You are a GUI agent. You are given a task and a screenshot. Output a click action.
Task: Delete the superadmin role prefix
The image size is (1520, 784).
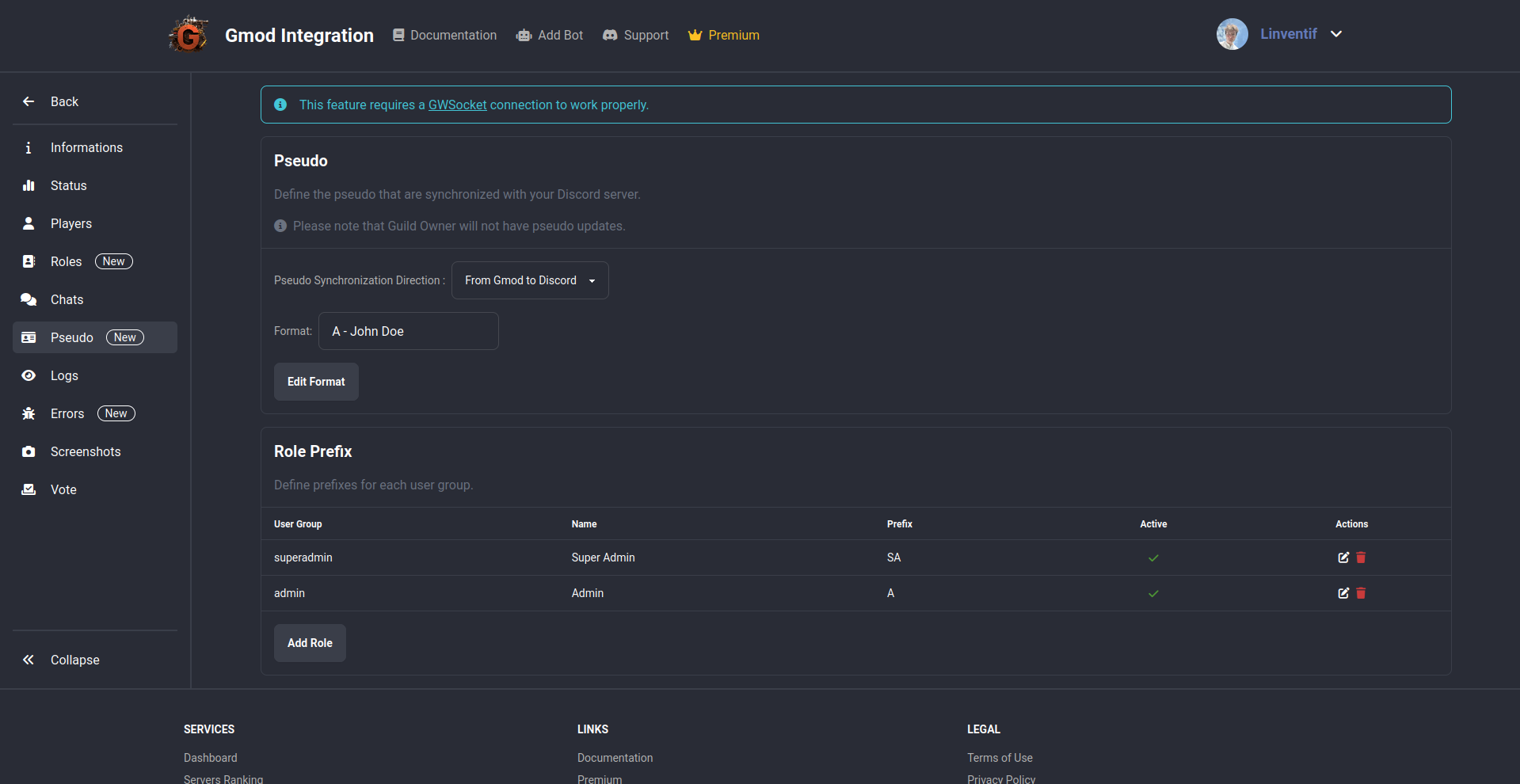click(1361, 558)
